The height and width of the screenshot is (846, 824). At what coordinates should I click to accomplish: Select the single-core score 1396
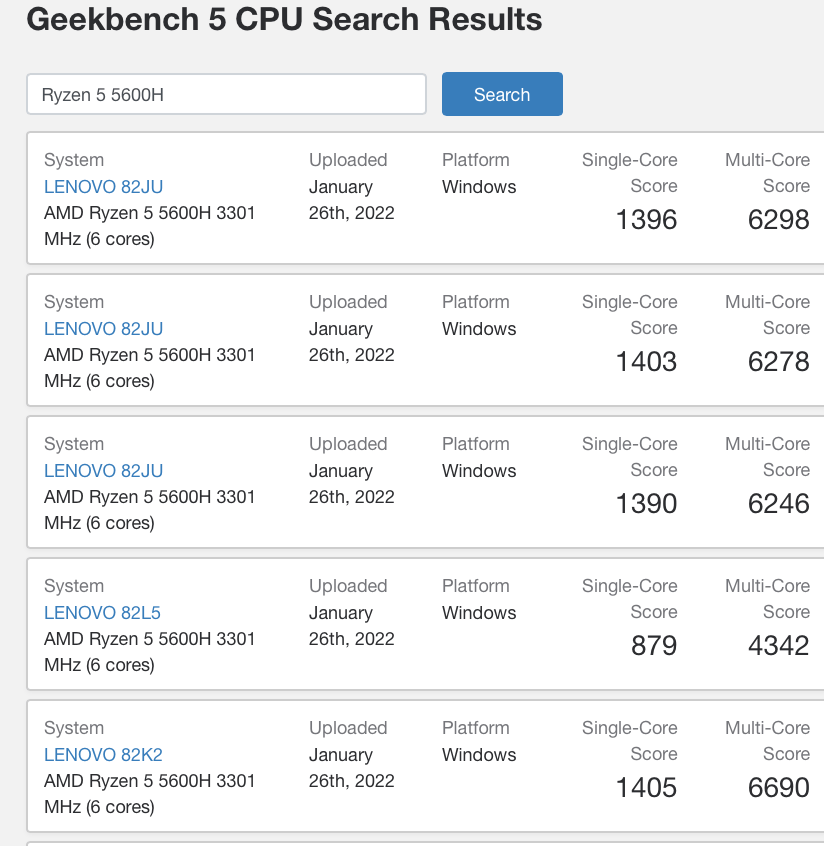pos(646,220)
